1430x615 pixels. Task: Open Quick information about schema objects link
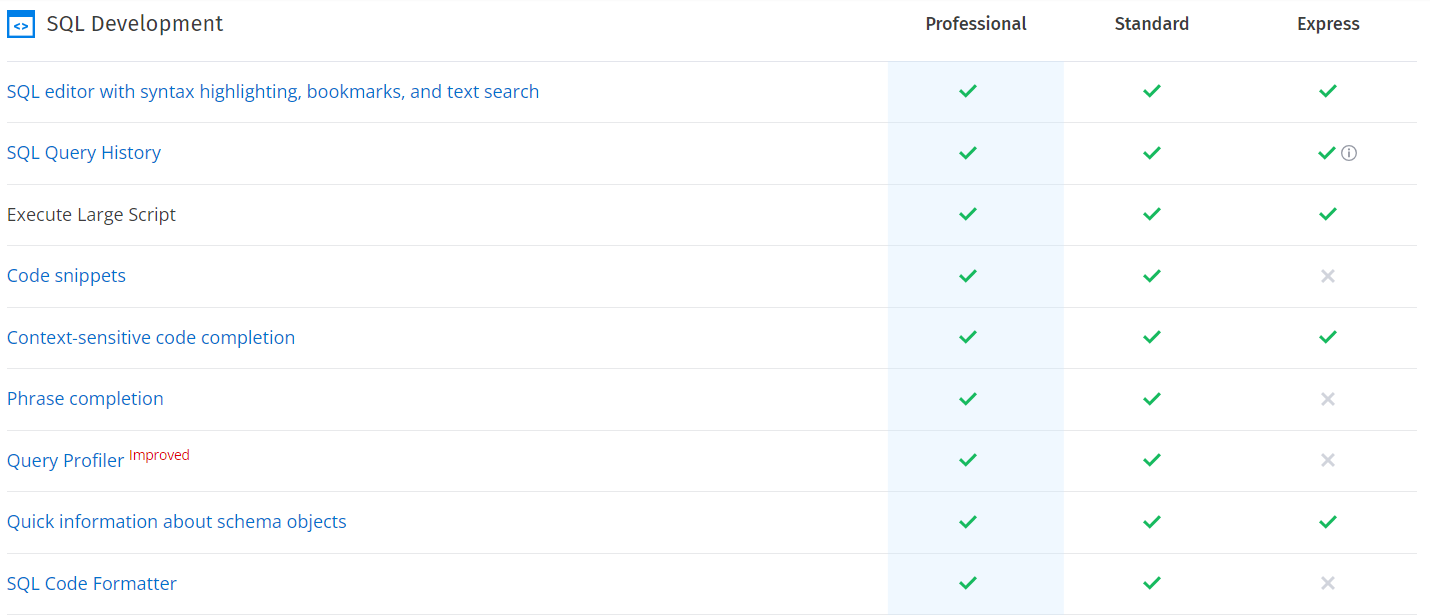coord(176,522)
